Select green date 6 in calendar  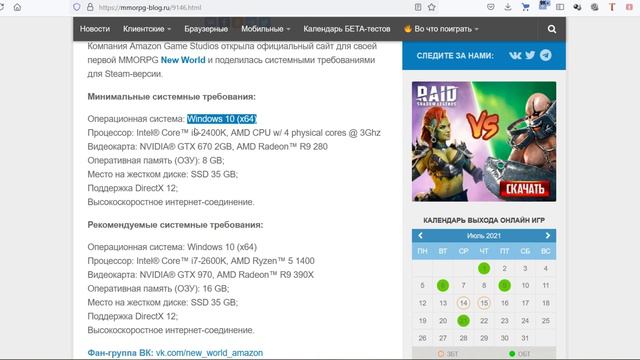click(443, 285)
